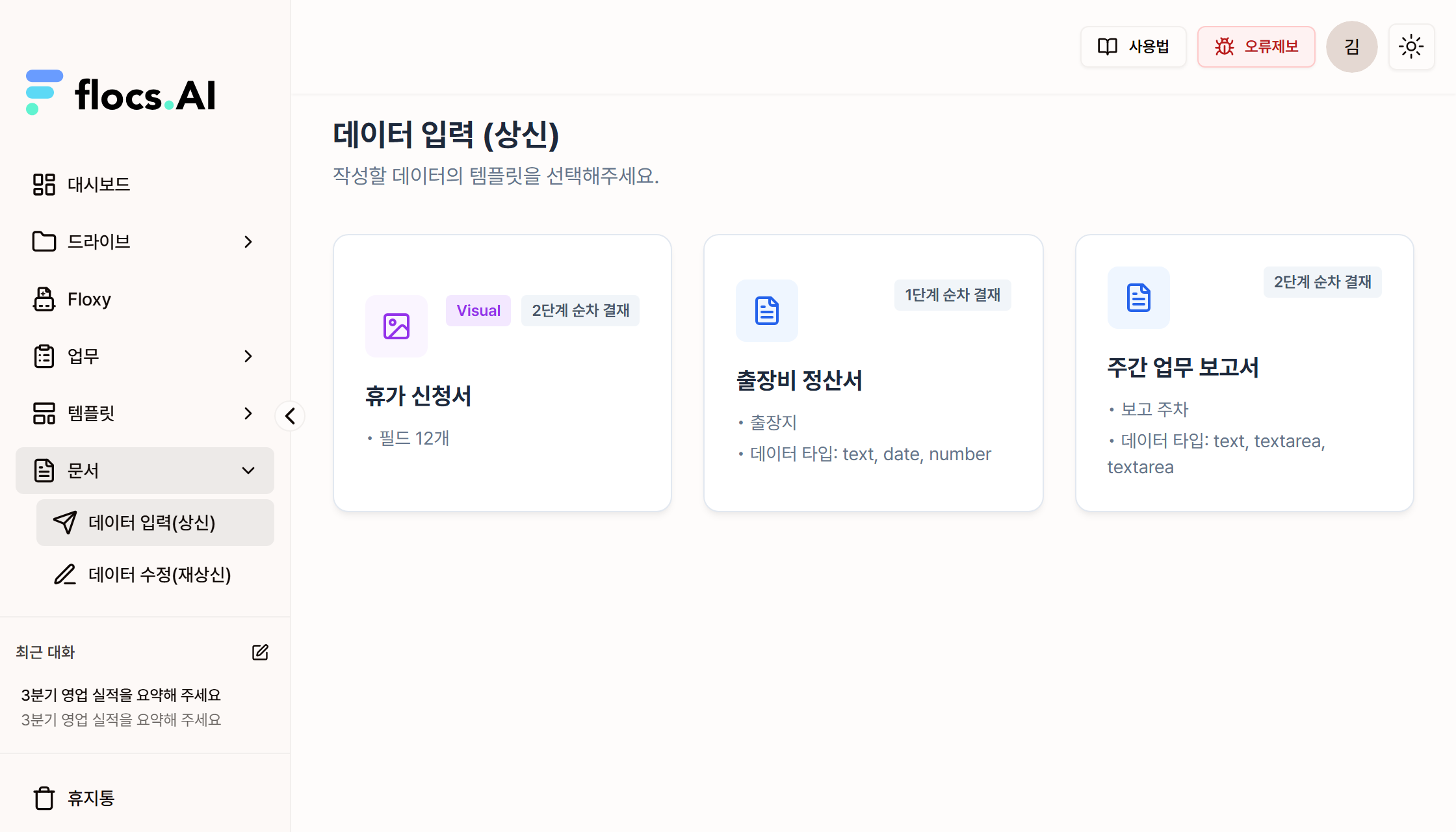Viewport: 1456px width, 832px height.
Task: Open 데이터 수정(재상신) menu item
Action: tap(155, 575)
